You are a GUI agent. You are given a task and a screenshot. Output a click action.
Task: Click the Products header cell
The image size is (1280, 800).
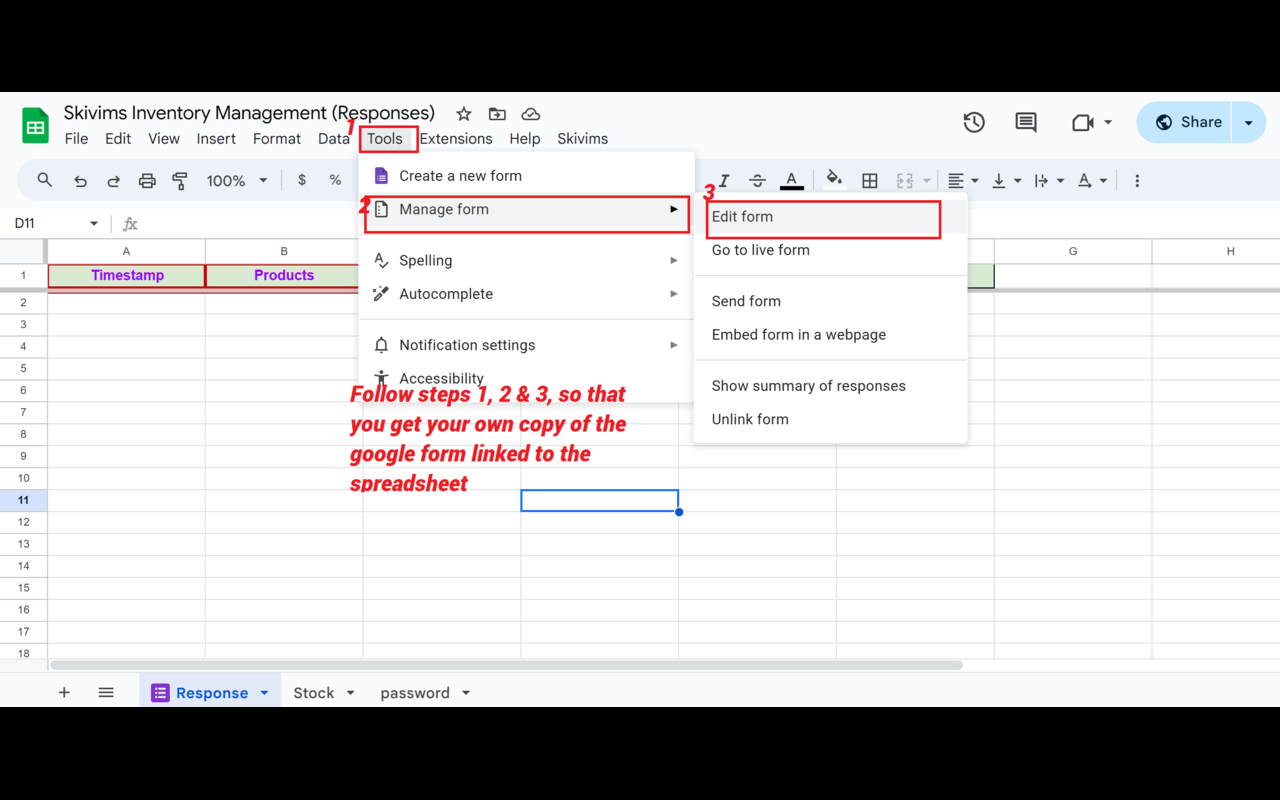284,275
